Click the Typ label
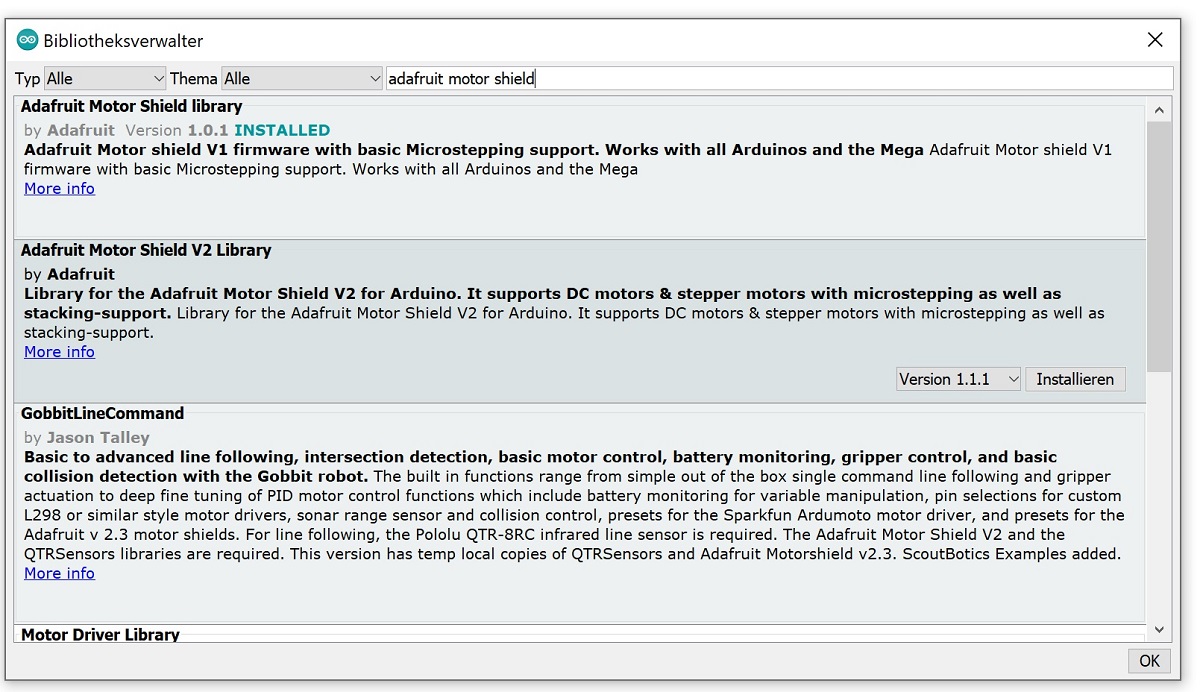The height and width of the screenshot is (692, 1200). (28, 78)
